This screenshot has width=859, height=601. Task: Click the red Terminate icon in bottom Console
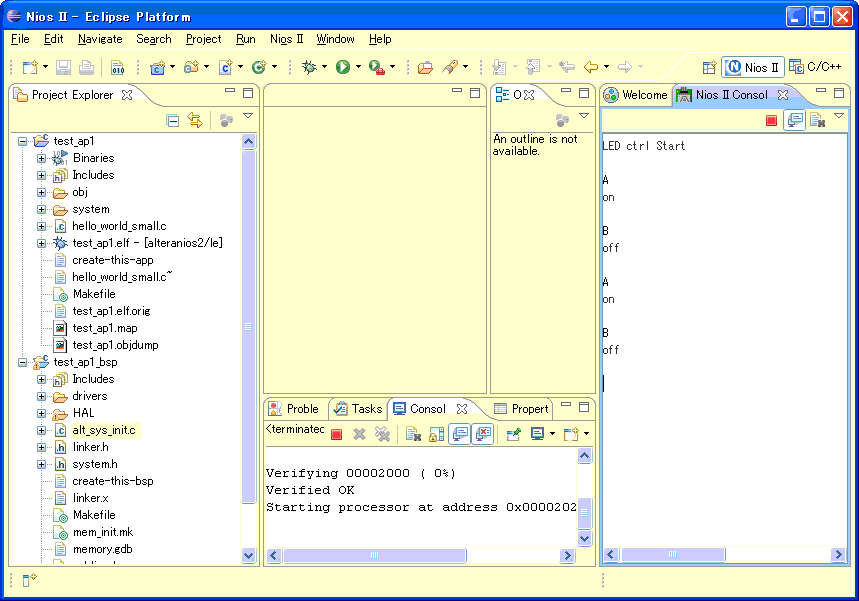click(336, 434)
